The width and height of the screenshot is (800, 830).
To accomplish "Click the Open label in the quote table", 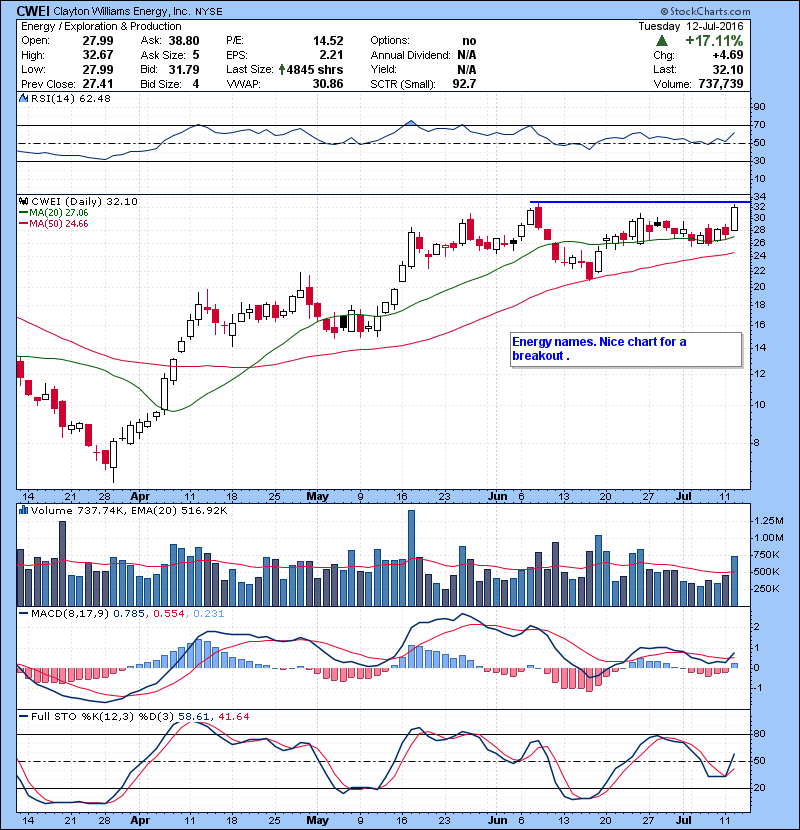I will click(x=35, y=41).
